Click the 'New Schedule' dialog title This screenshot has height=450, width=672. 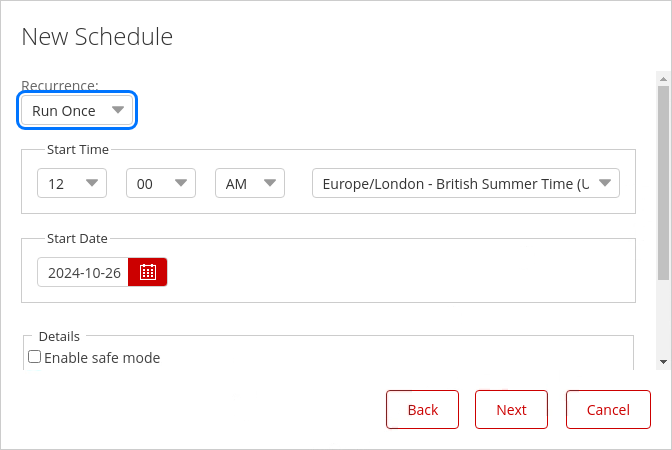click(97, 37)
